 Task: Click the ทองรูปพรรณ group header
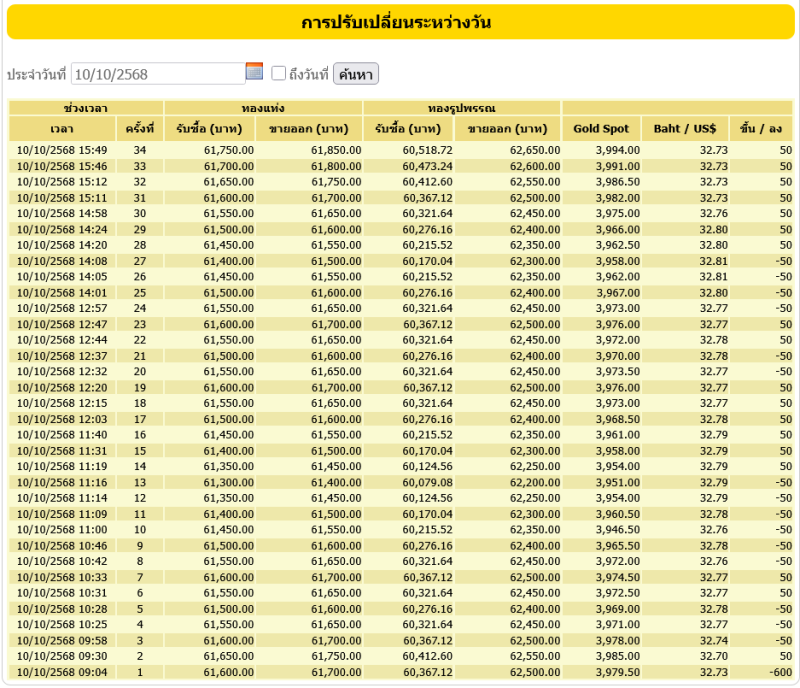(x=462, y=107)
